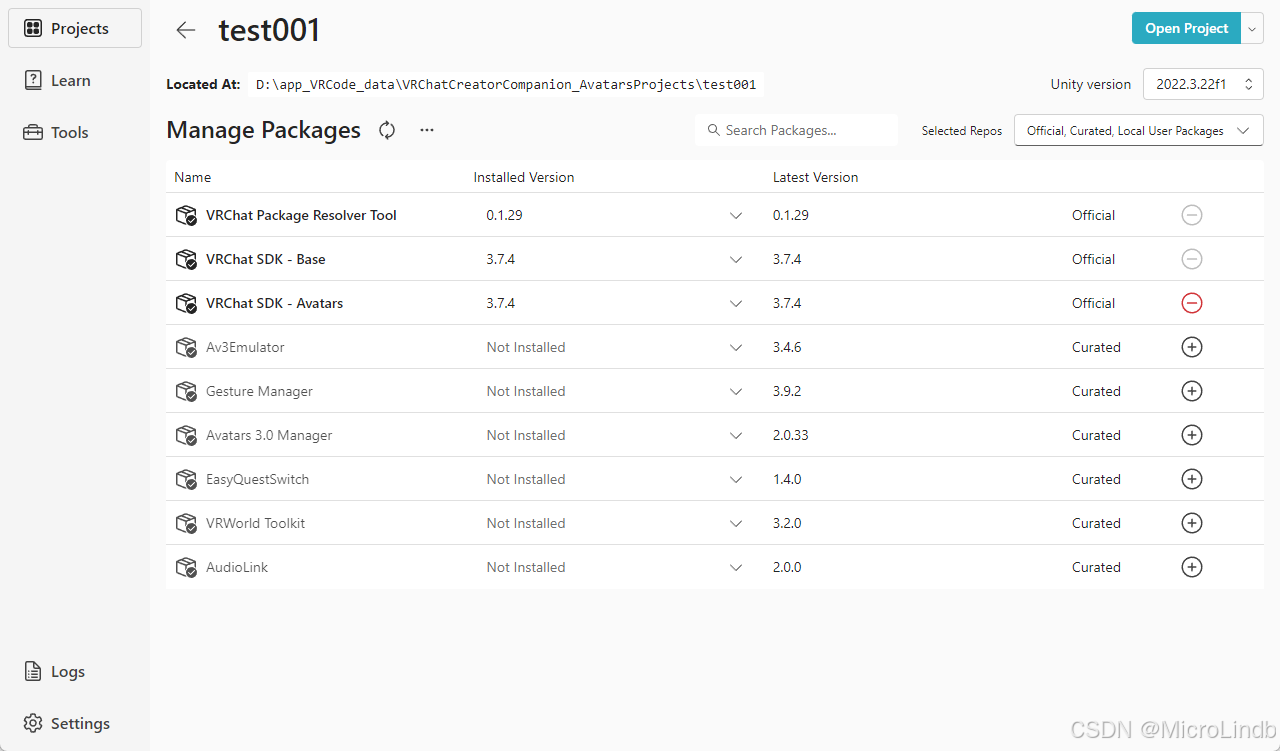Screen dimensions: 1280x751
Task: Open the Projects page in sidebar
Action: pos(75,28)
